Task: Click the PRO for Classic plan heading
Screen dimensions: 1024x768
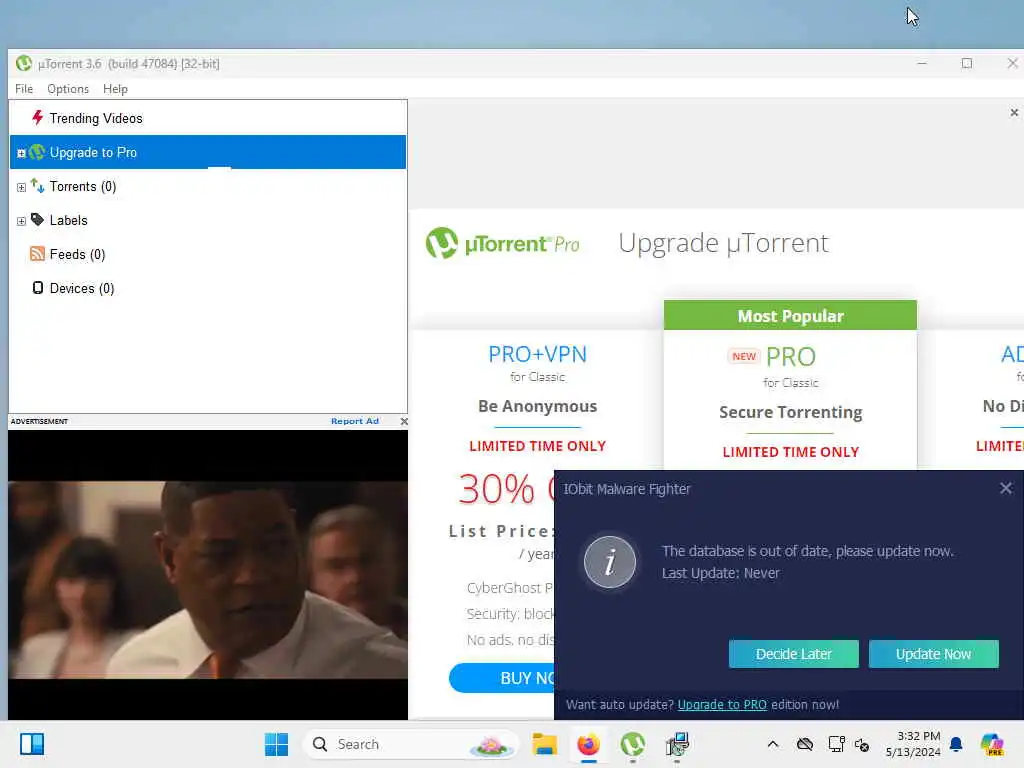Action: point(790,357)
